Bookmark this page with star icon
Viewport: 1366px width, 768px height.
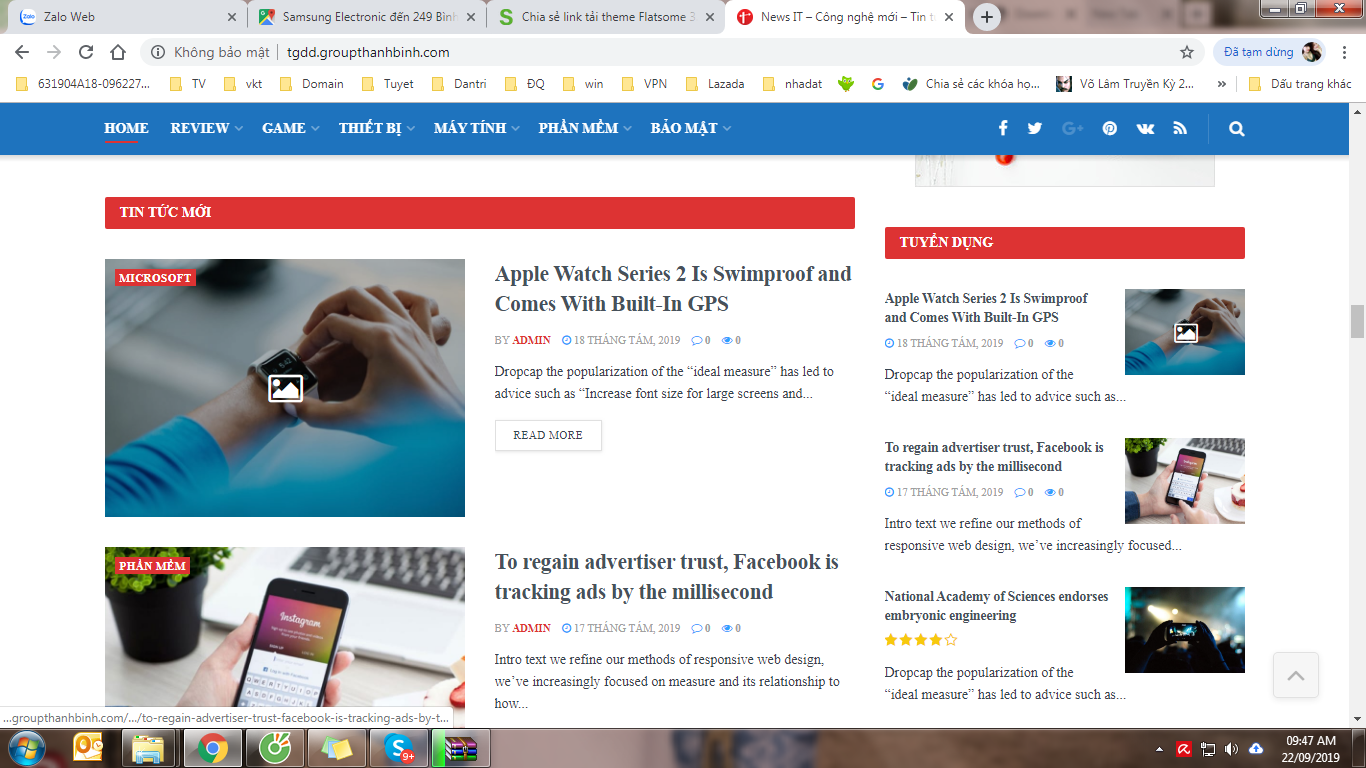click(x=1187, y=52)
